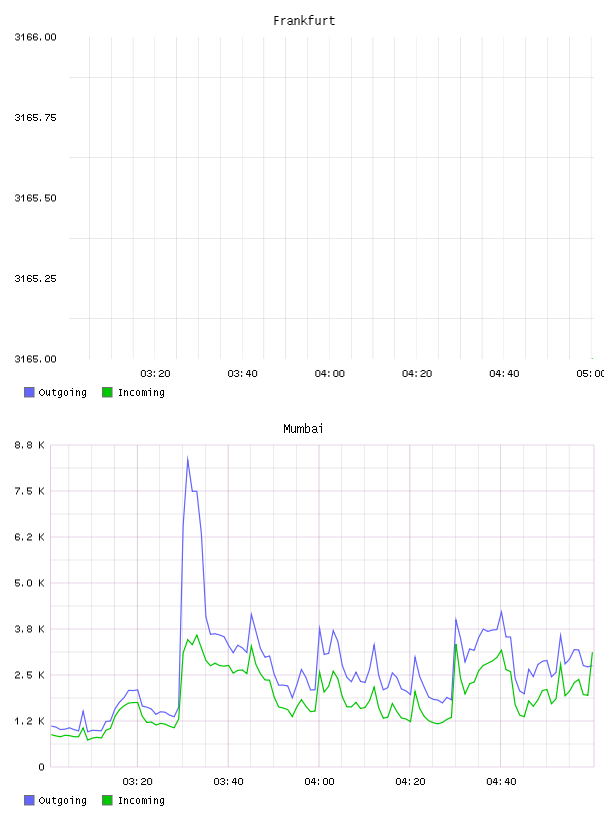The height and width of the screenshot is (816, 608).
Task: Click the Frankfurt chart title
Action: coord(304,21)
